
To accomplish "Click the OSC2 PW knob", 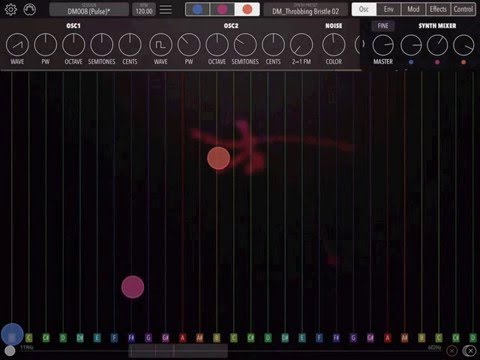I will [x=189, y=45].
